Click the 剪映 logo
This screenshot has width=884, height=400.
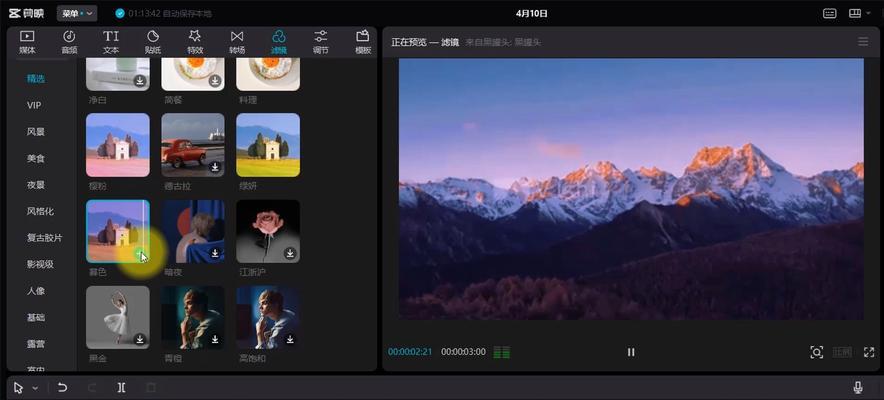[27, 13]
